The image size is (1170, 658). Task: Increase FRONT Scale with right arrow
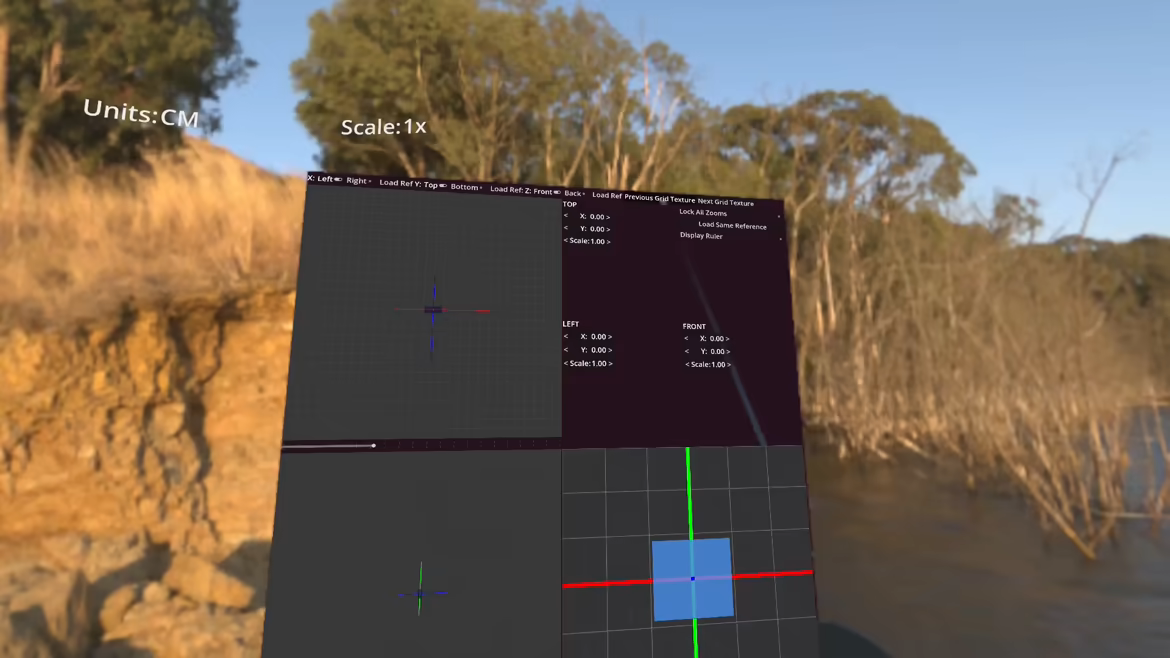[x=729, y=365]
